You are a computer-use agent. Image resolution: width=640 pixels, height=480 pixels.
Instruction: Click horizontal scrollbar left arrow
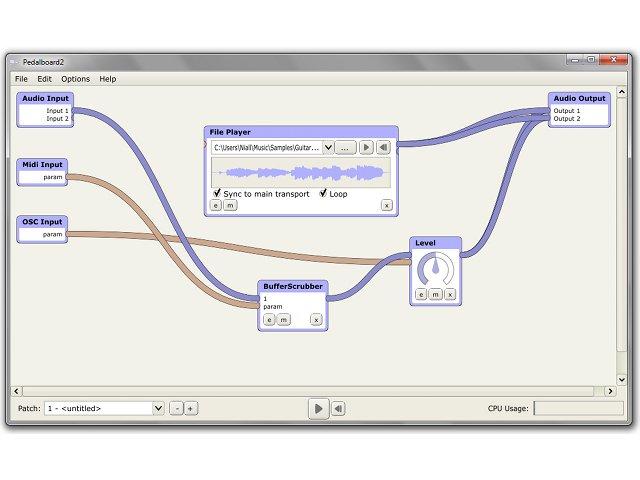tap(16, 391)
